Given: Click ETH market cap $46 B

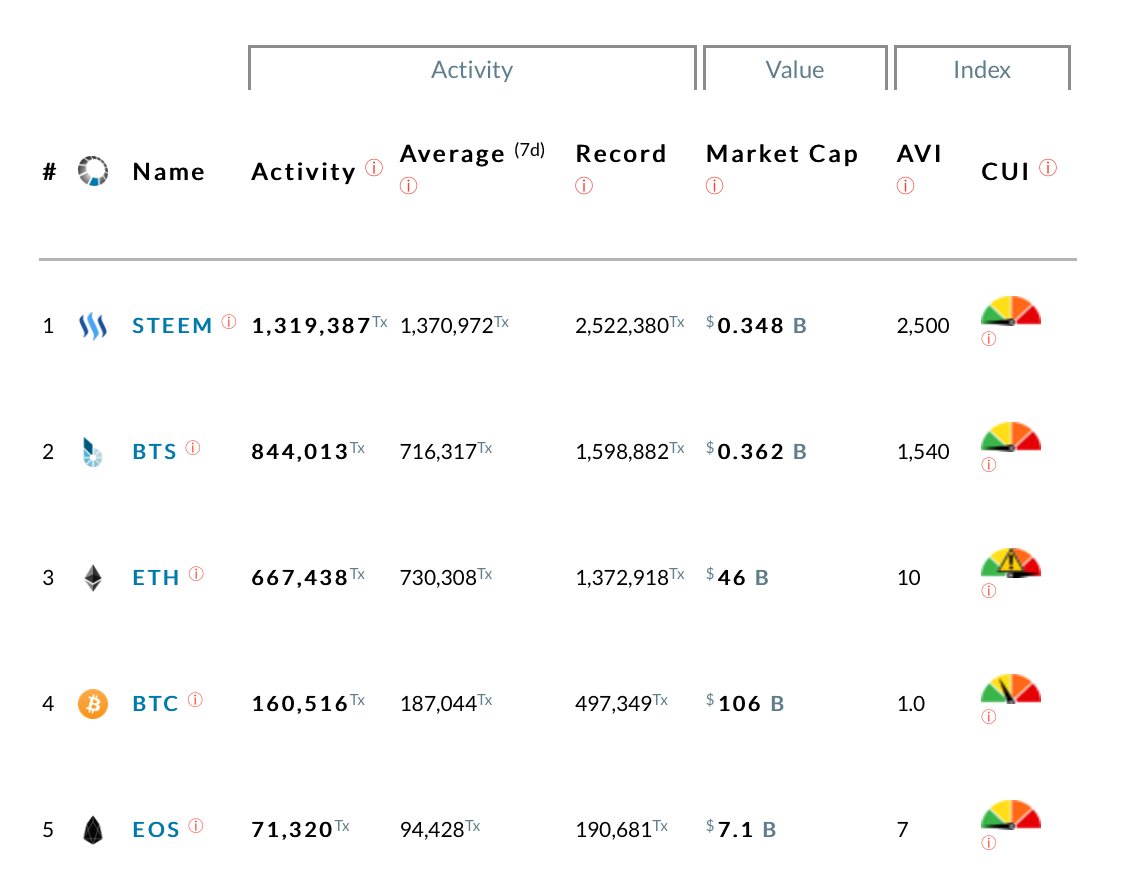Looking at the screenshot, I should [x=737, y=577].
